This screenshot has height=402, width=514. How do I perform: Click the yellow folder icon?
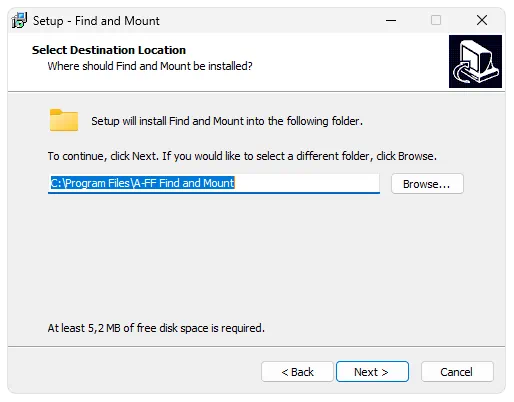[64, 120]
